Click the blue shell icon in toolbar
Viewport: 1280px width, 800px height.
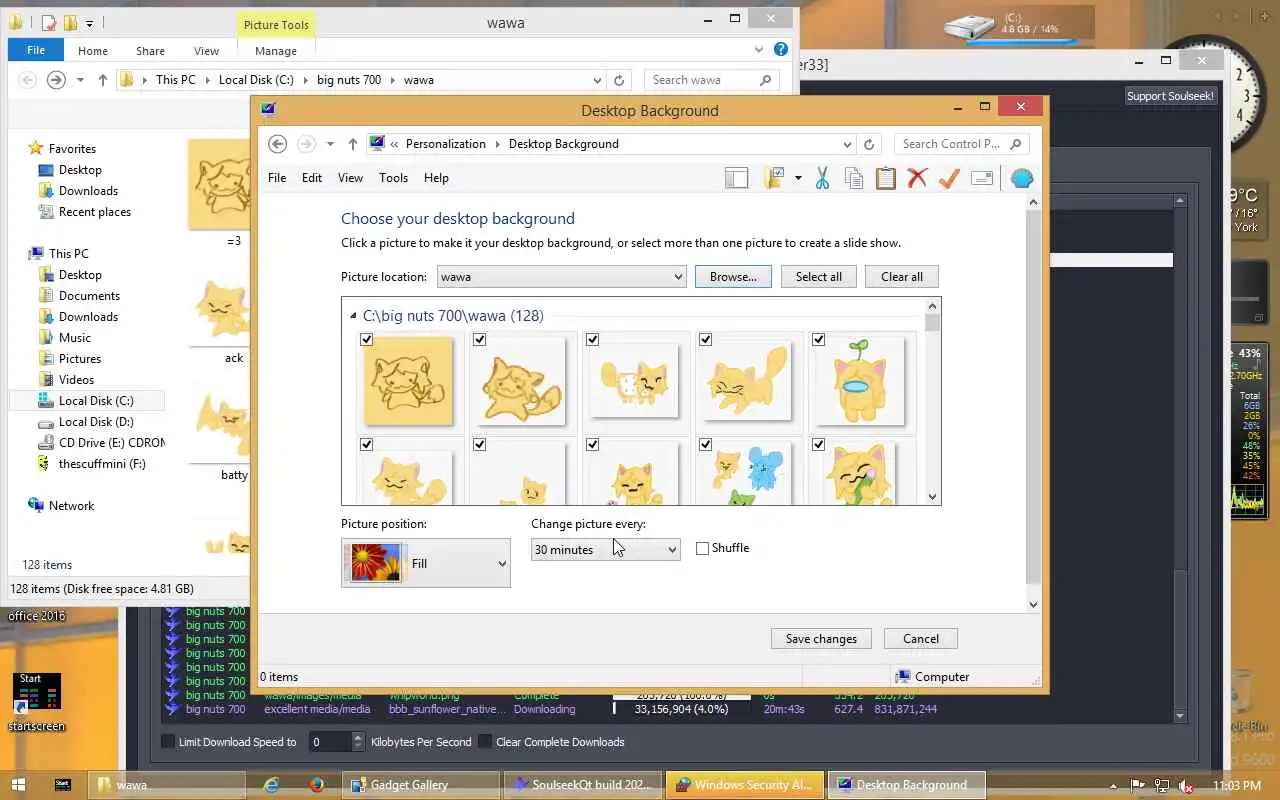1022,178
